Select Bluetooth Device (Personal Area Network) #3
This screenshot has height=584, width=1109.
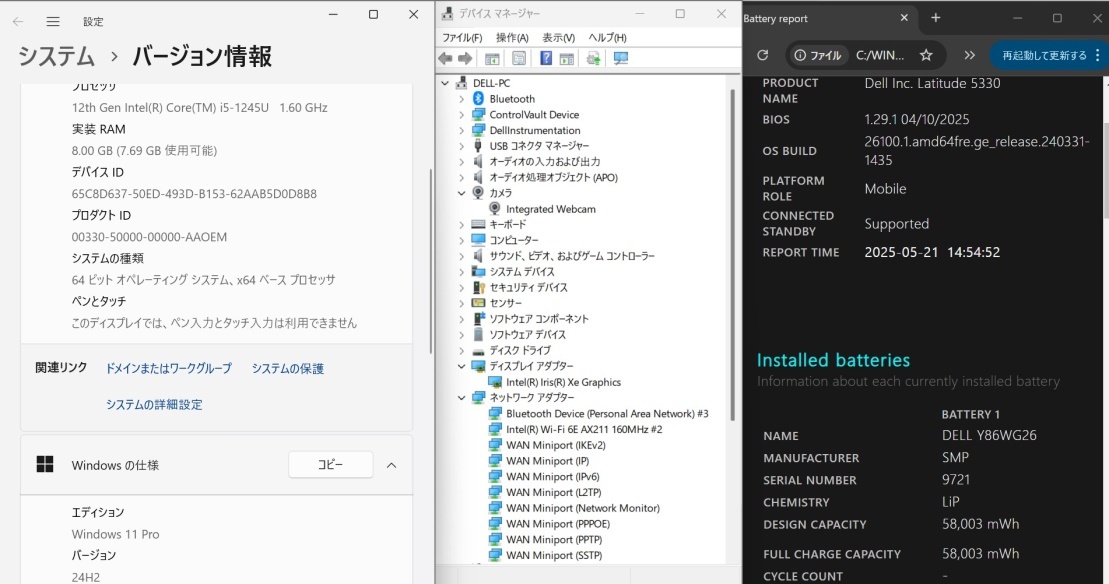click(607, 414)
